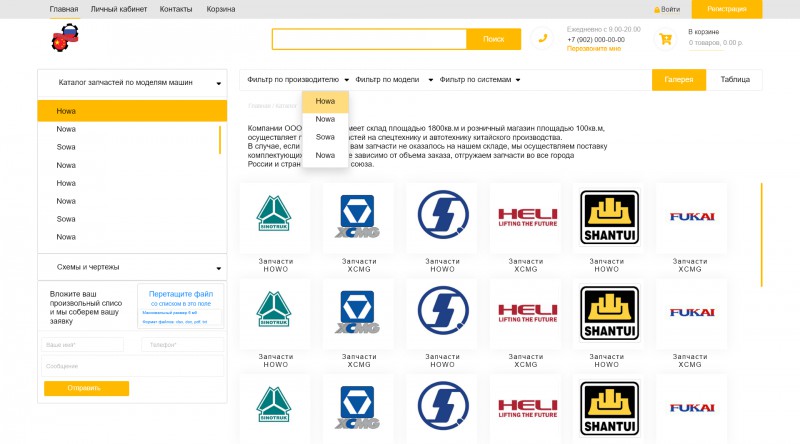Select highlighted Howa in the sidebar catalog
Screen dimensions: 800x444
132,111
